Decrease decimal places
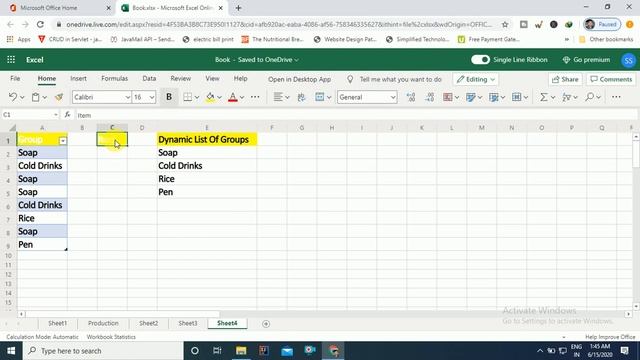The height and width of the screenshot is (360, 640). coord(429,97)
